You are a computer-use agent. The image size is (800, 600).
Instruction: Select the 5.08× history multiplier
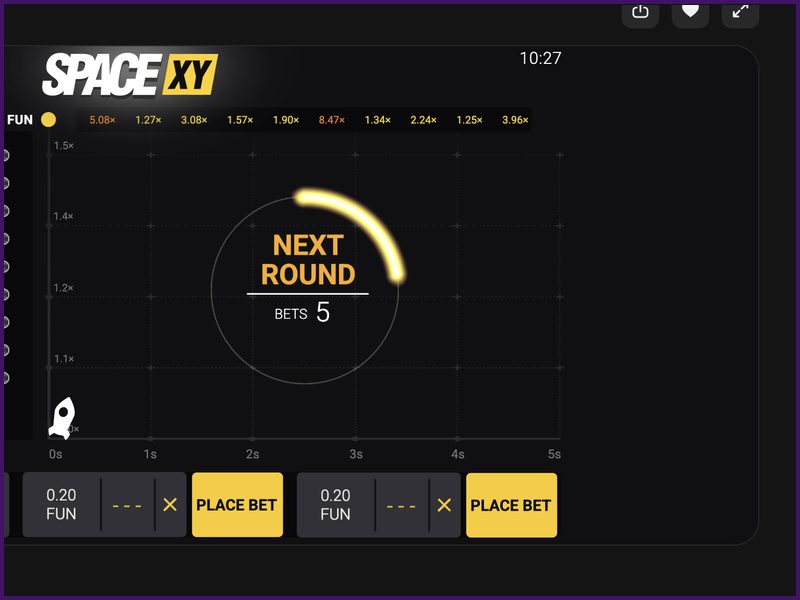pos(102,120)
